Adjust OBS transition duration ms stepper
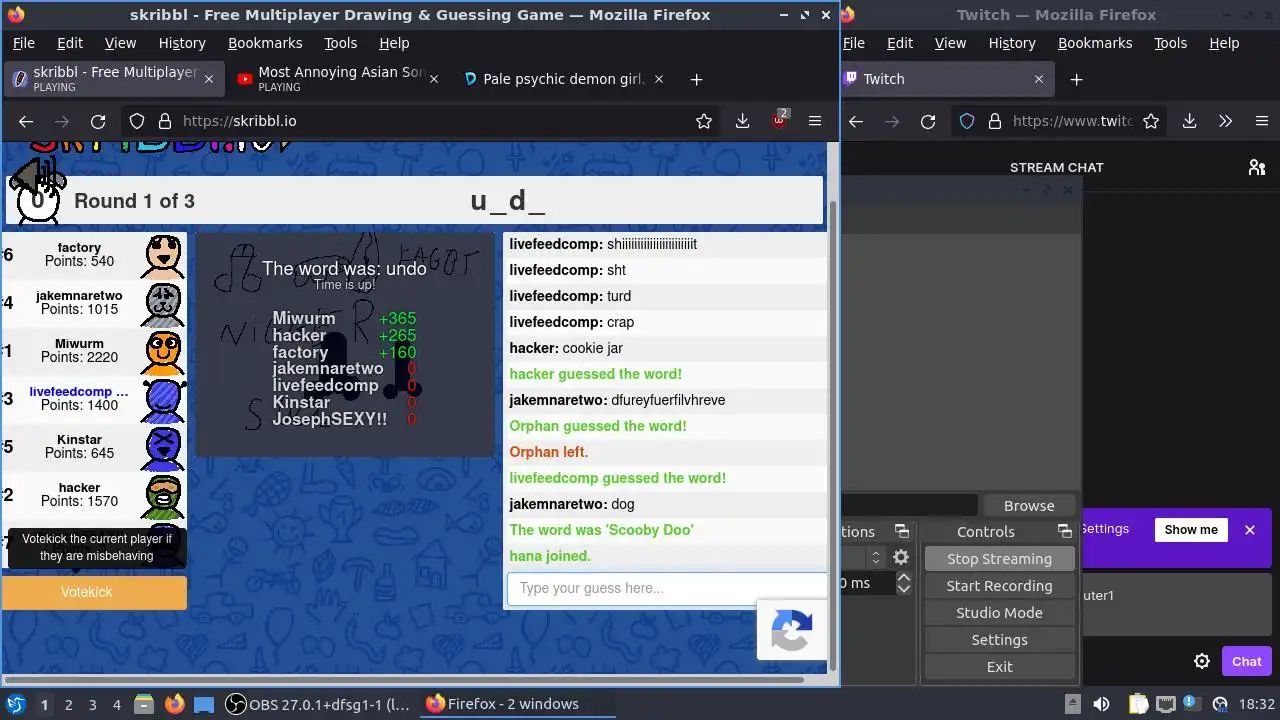This screenshot has width=1280, height=720. click(904, 583)
